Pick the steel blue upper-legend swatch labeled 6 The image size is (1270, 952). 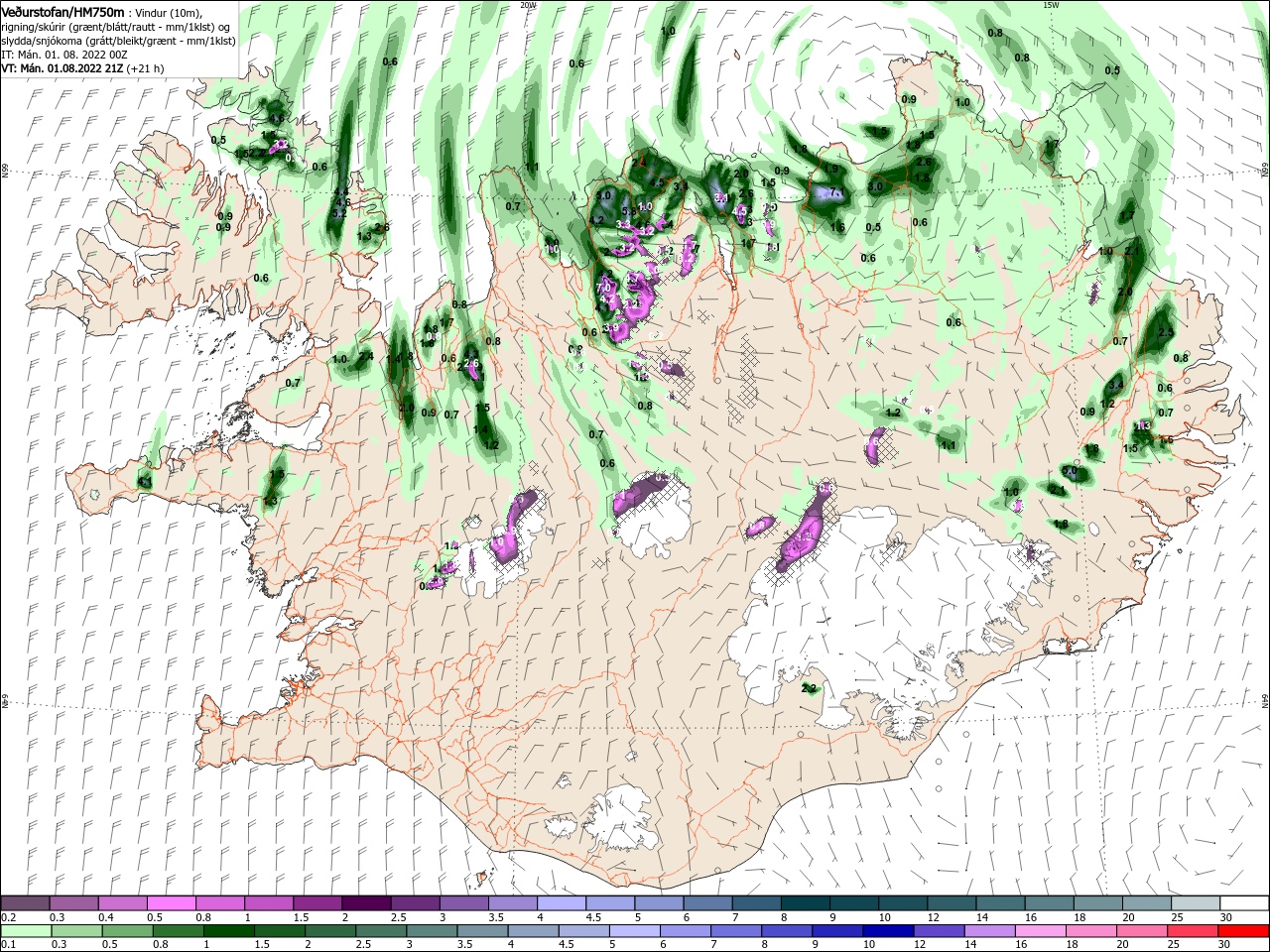pos(706,903)
